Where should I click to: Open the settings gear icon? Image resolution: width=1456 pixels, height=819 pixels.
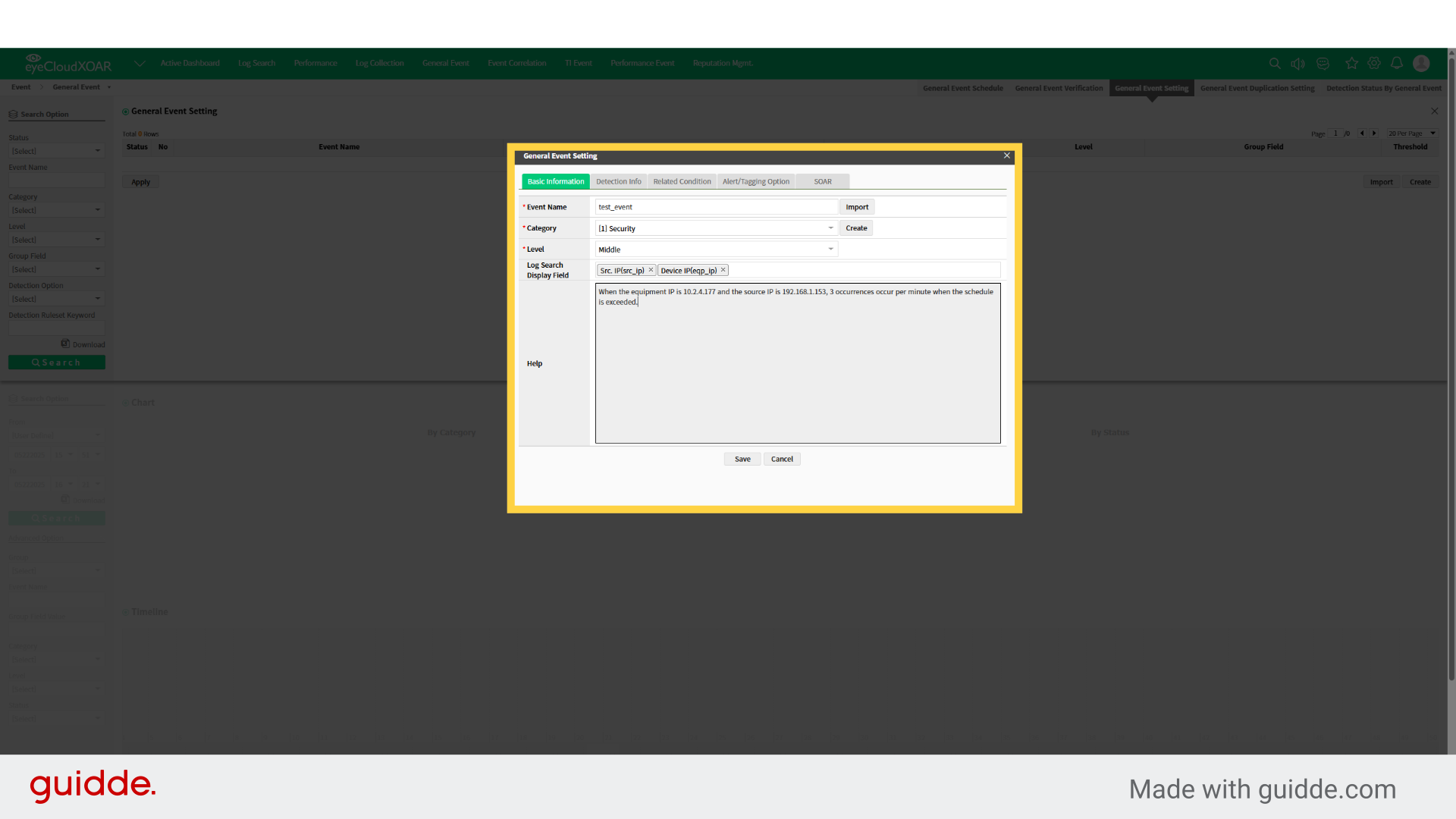1374,64
